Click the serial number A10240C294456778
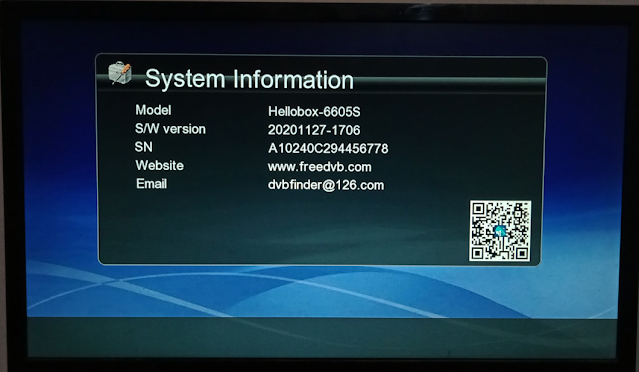Screen dimensions: 639x372 328,148
